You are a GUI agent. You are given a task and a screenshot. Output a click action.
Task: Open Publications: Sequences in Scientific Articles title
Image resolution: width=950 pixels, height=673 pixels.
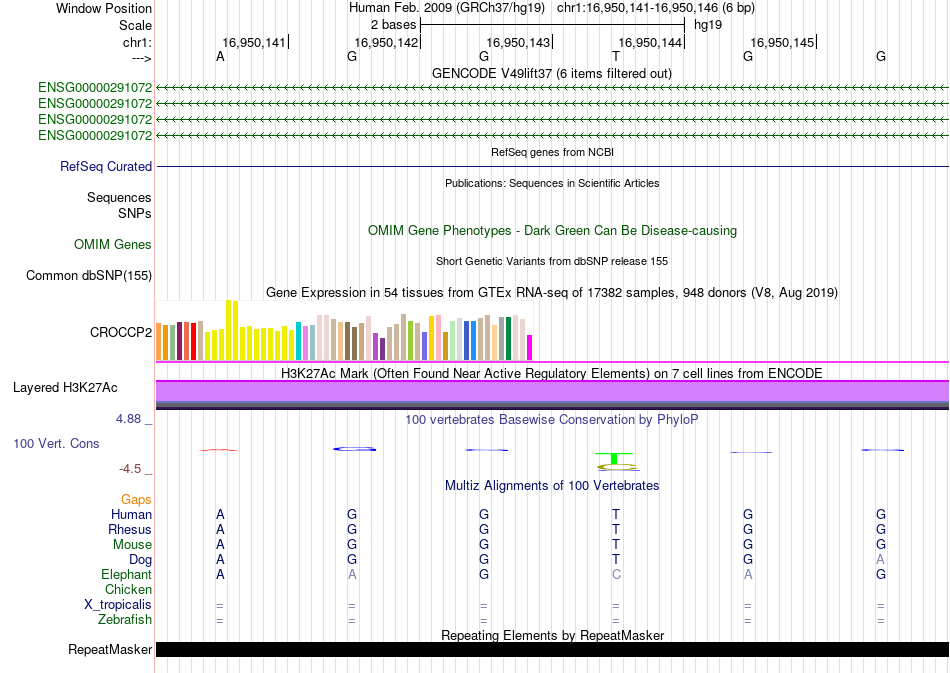(x=552, y=183)
